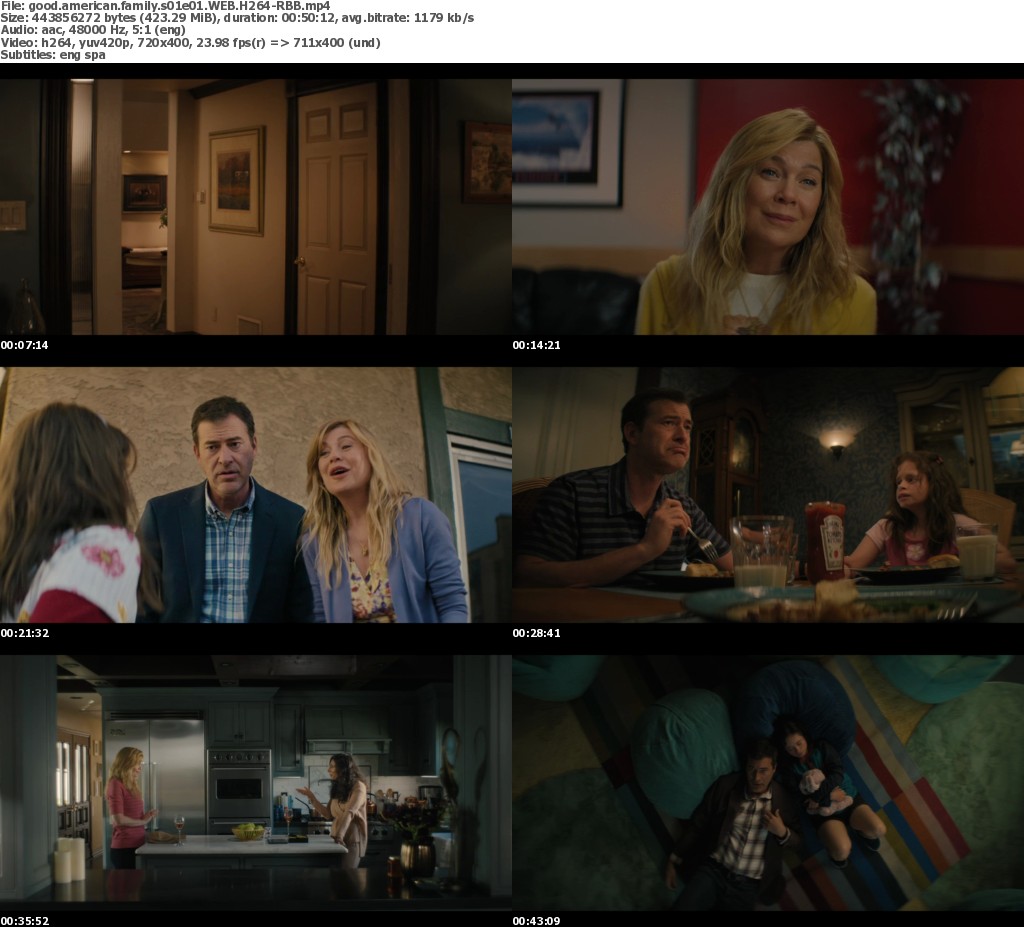Click the Video line reading h264, yuv420p
The width and height of the screenshot is (1024, 927).
pos(190,42)
